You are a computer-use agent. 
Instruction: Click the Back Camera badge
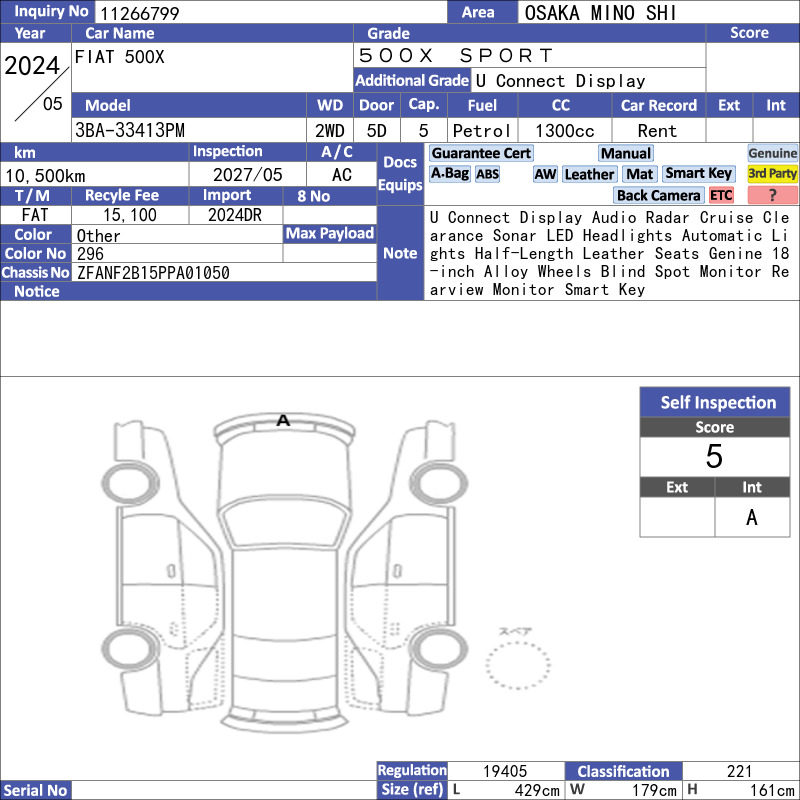[658, 195]
